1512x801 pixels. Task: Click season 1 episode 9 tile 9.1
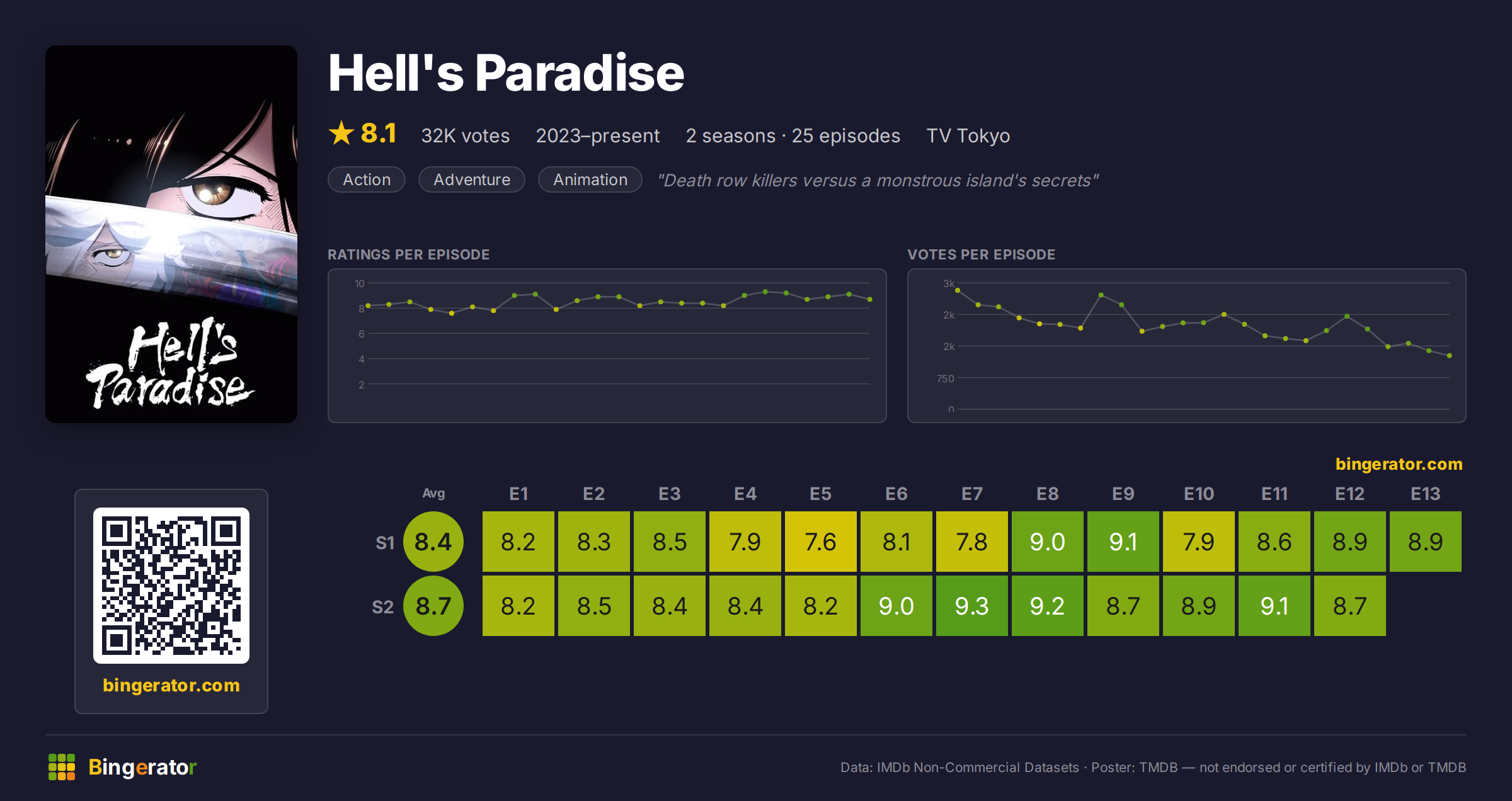point(1123,542)
